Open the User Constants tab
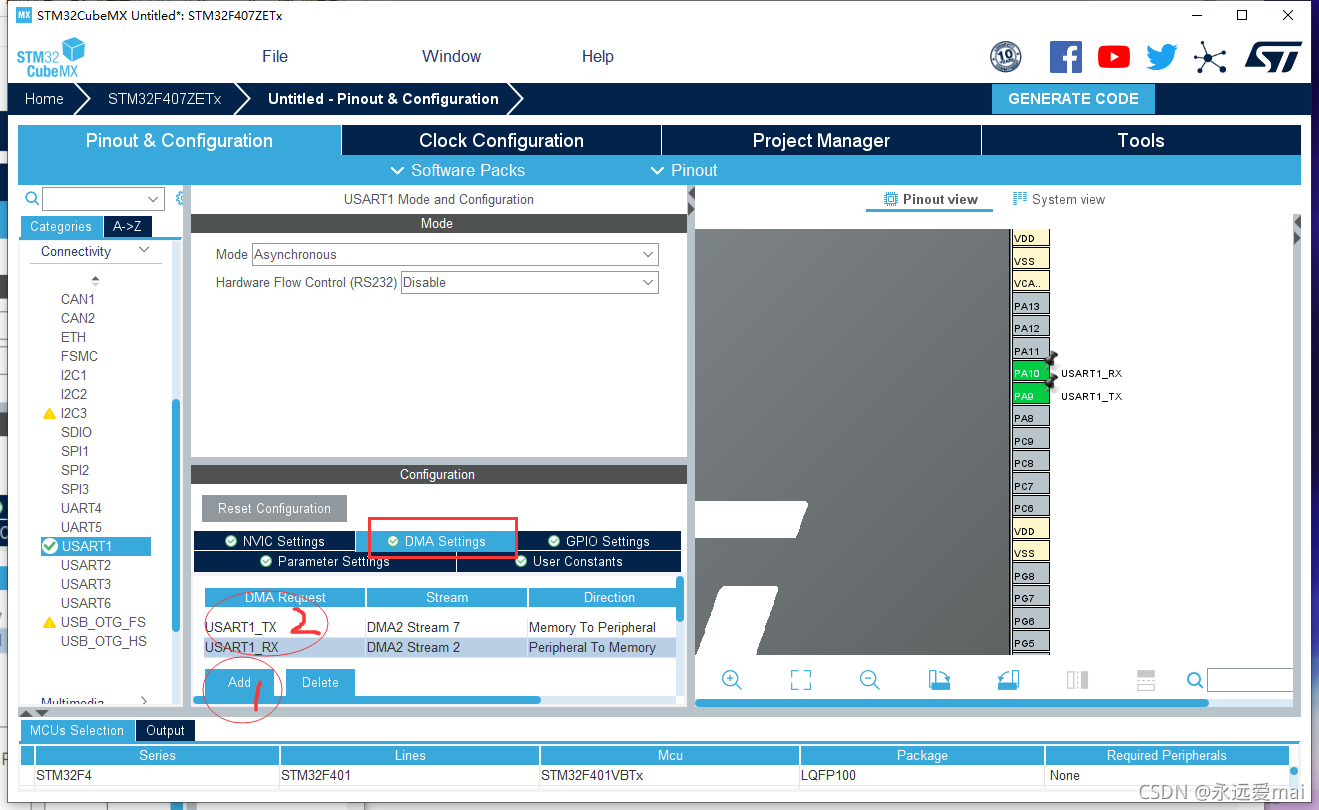This screenshot has width=1319, height=810. [x=569, y=561]
